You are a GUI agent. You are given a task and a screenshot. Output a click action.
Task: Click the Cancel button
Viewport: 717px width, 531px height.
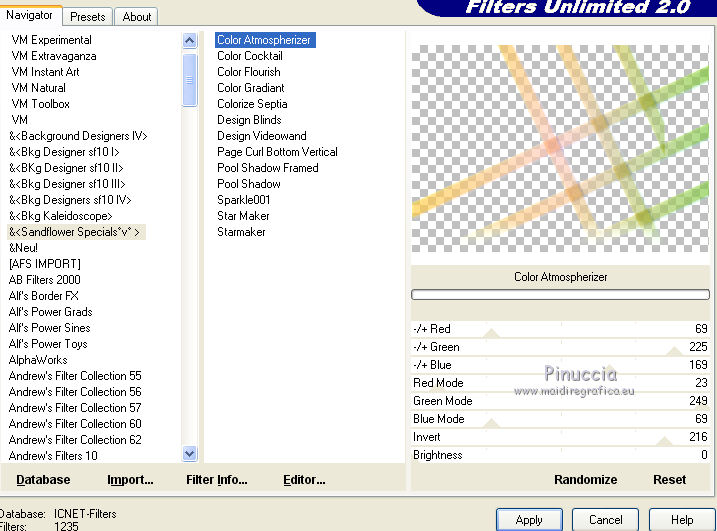coord(605,520)
